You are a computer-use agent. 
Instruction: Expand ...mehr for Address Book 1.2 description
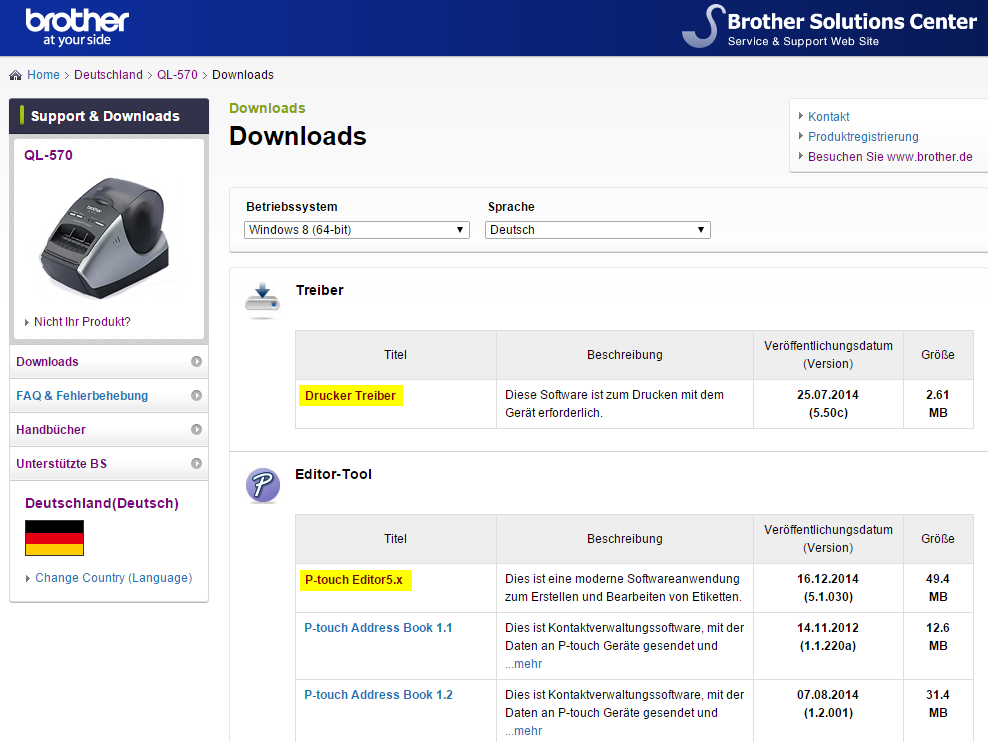tap(524, 731)
